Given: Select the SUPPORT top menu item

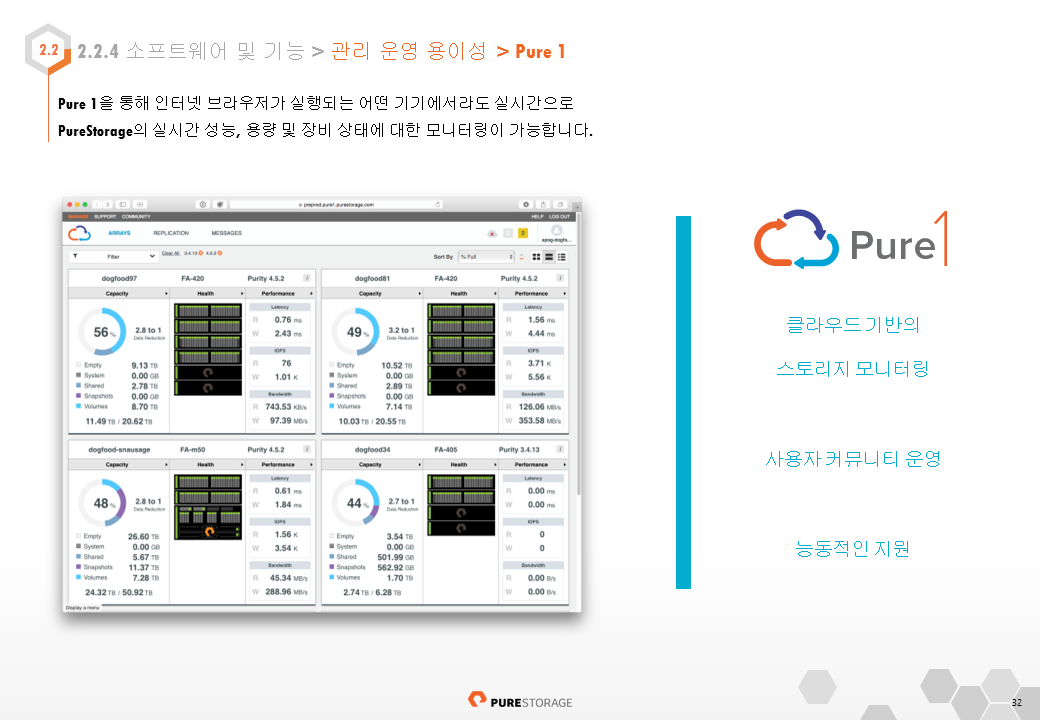Looking at the screenshot, I should 105,216.
